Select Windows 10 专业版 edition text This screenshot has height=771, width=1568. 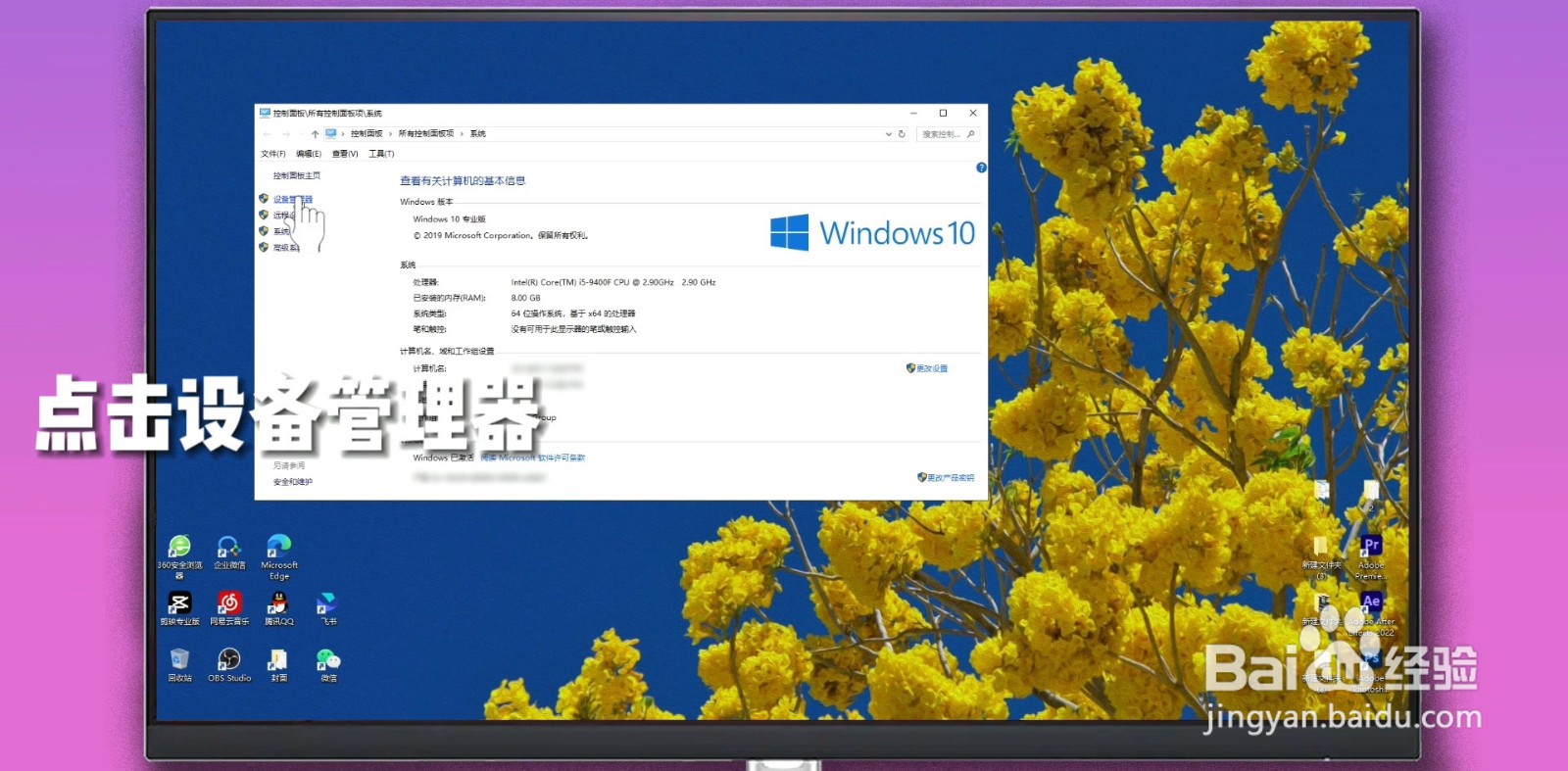pos(450,219)
